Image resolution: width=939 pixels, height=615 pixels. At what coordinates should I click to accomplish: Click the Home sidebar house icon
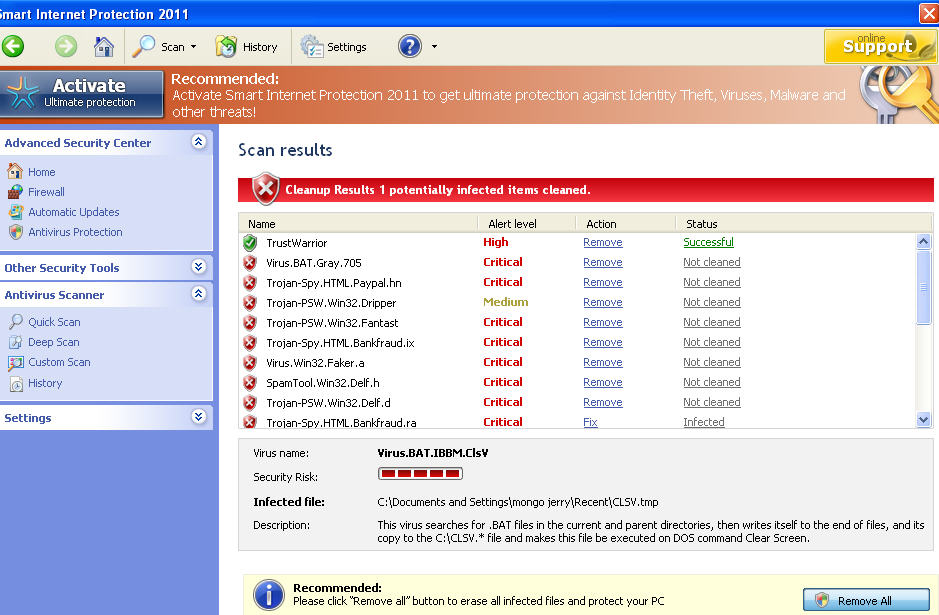[x=15, y=171]
